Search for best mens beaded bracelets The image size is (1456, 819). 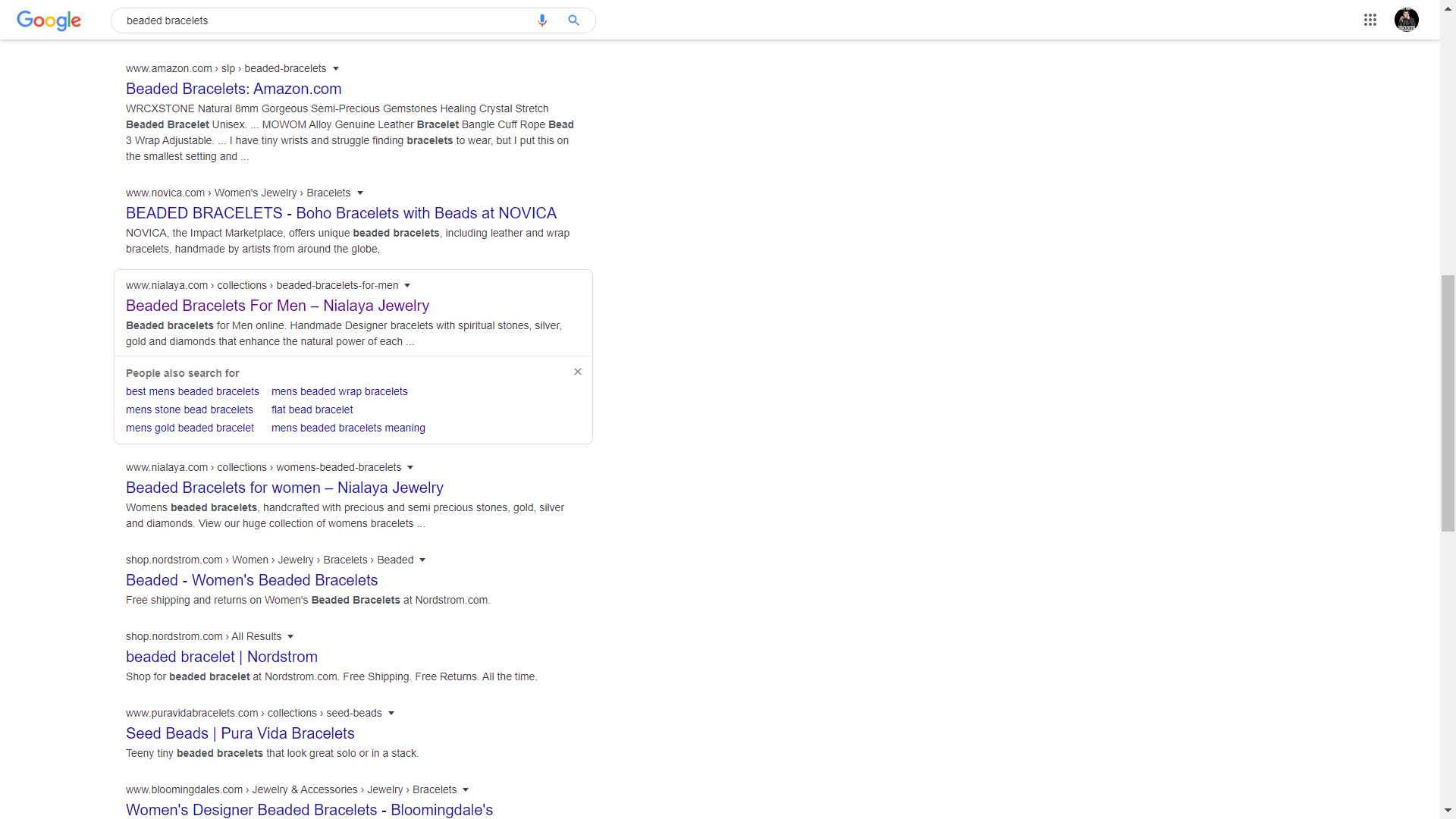193,391
